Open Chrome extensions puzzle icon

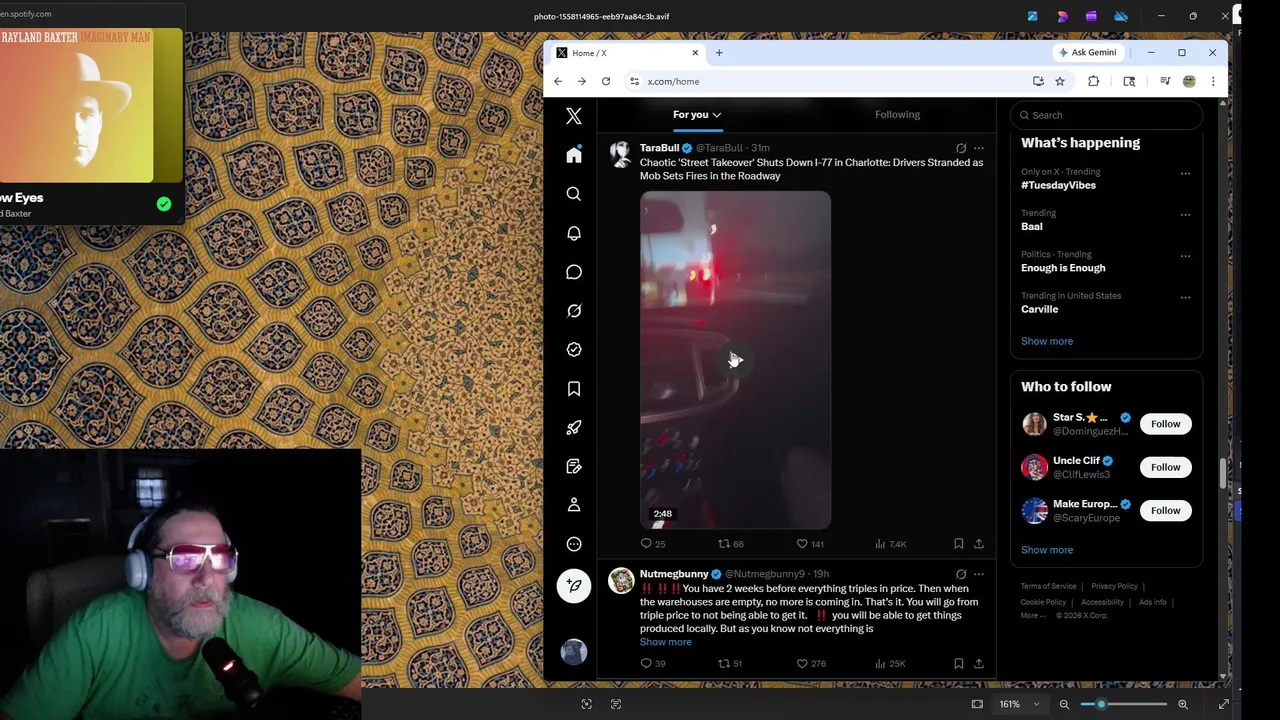(x=1093, y=82)
